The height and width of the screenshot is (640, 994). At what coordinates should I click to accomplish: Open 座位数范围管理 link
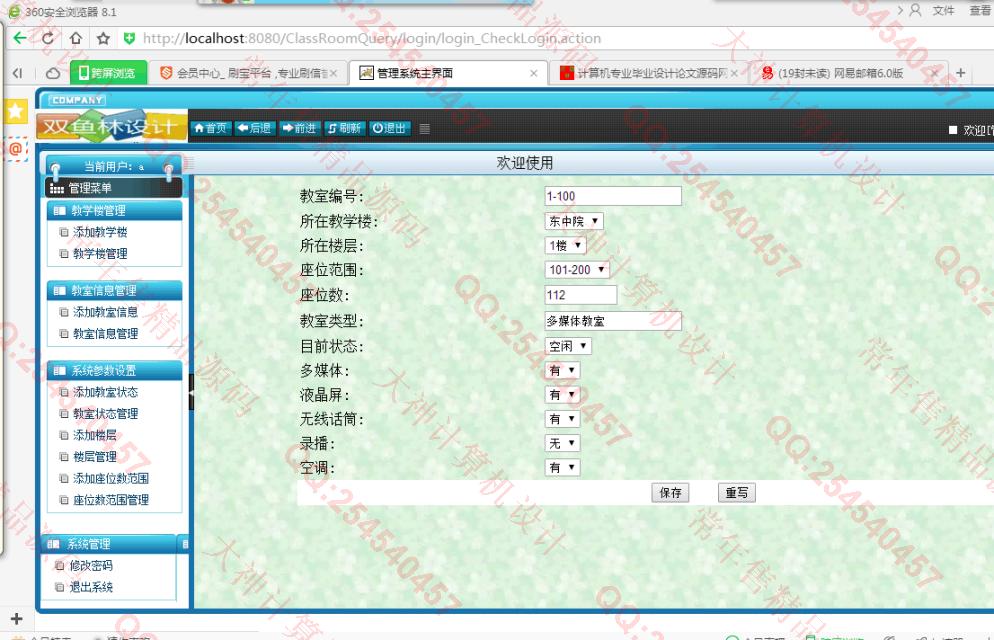coord(111,499)
